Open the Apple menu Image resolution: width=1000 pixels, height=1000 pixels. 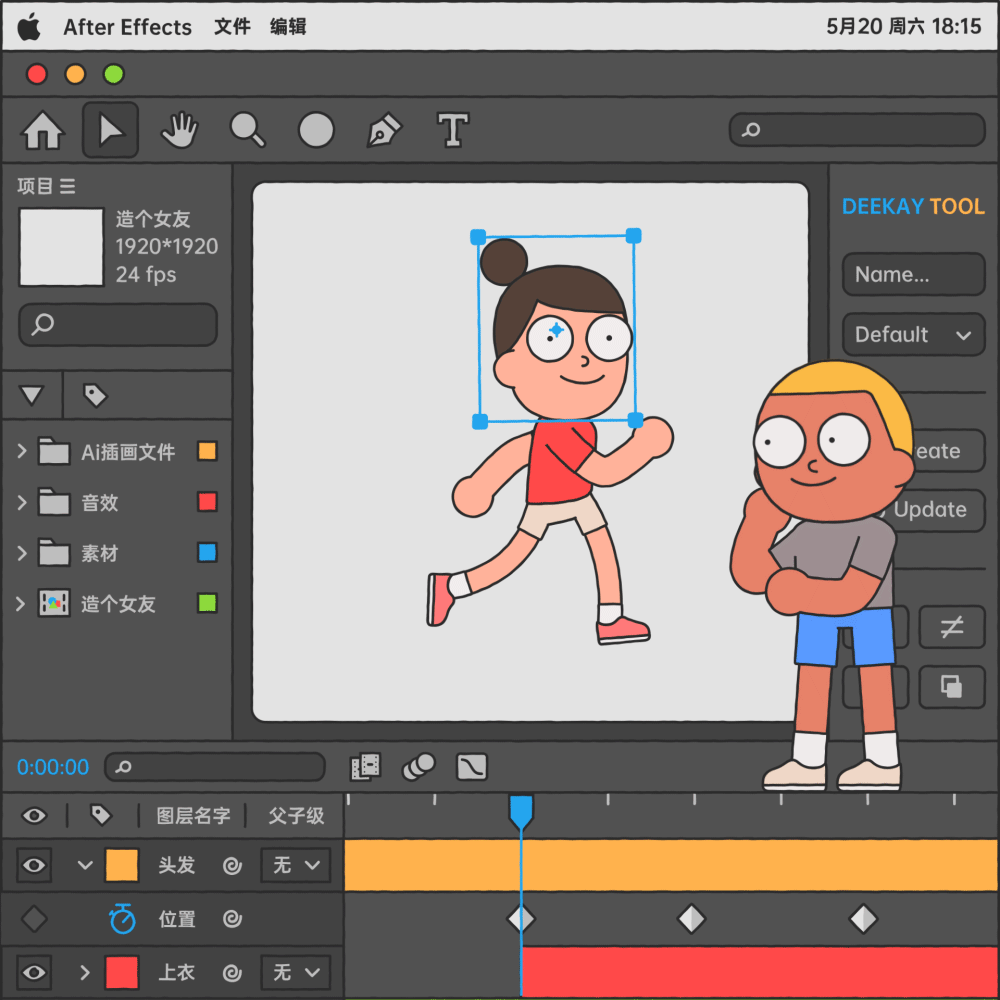click(x=29, y=27)
